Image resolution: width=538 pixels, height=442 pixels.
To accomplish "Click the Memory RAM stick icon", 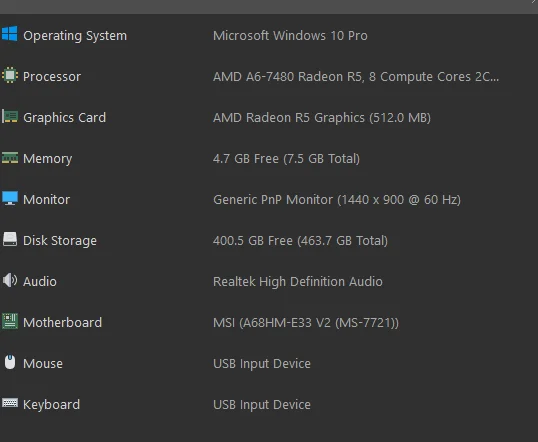I will (x=10, y=158).
